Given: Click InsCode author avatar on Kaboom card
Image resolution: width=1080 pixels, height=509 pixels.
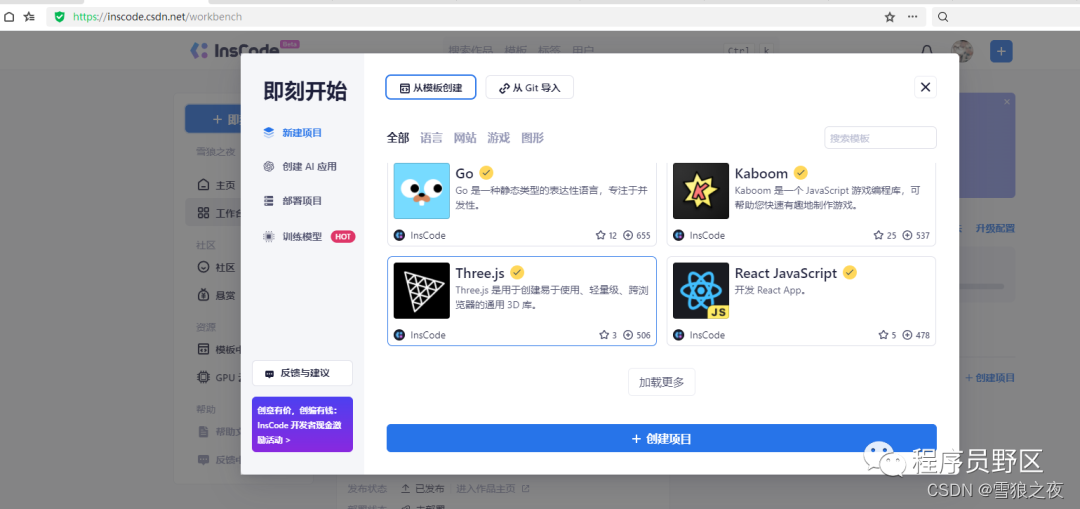Looking at the screenshot, I should 678,236.
